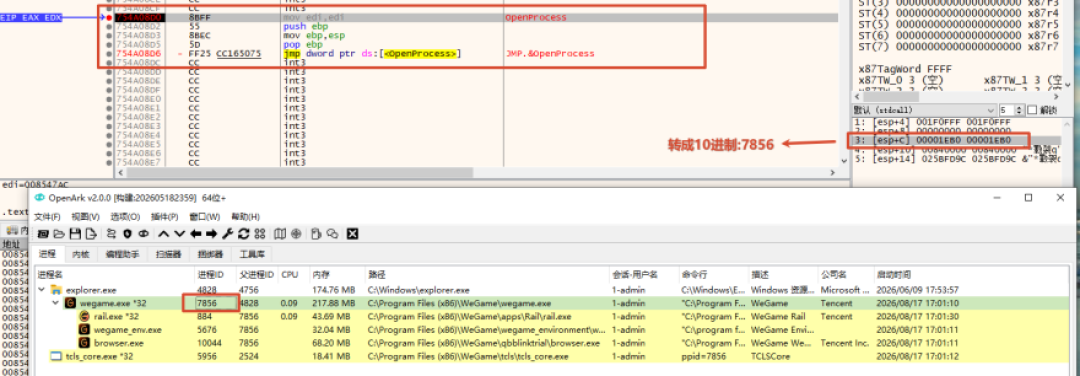Screen dimensions: 1080x376
Task: Click the open folder icon in OpenArk toolbar
Action: 59,233
